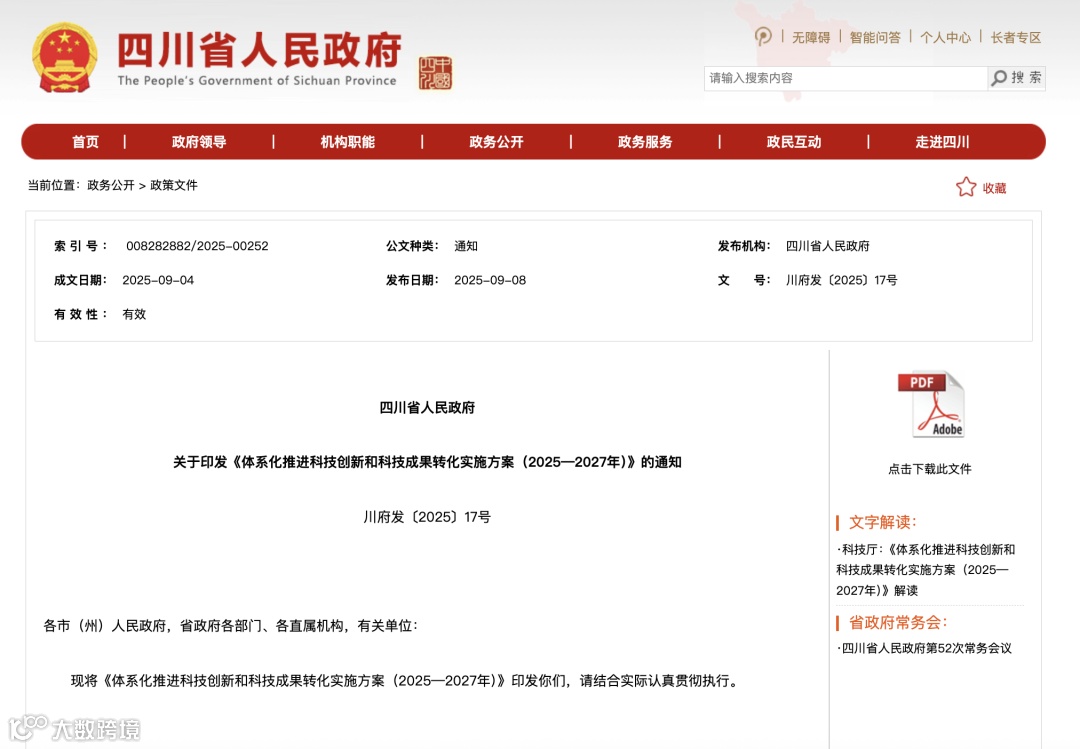Screen dimensions: 1080x749
Task: Click 点击下载此文件 link
Action: tap(929, 469)
